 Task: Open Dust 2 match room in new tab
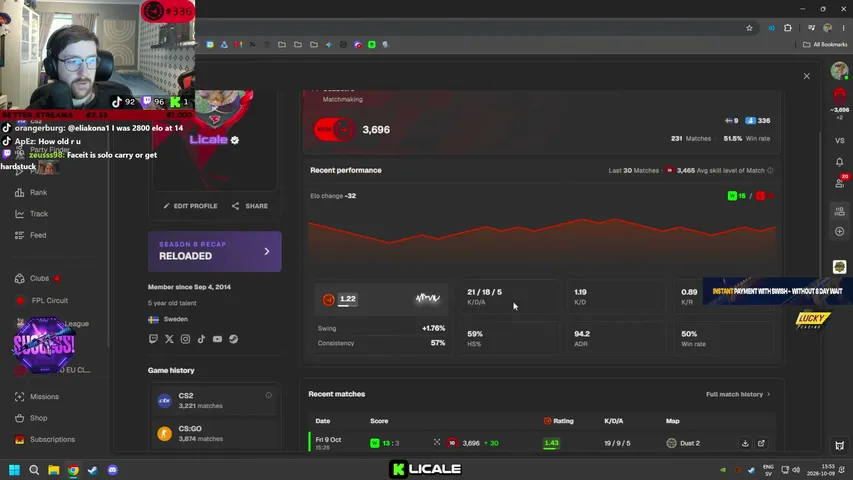click(761, 444)
